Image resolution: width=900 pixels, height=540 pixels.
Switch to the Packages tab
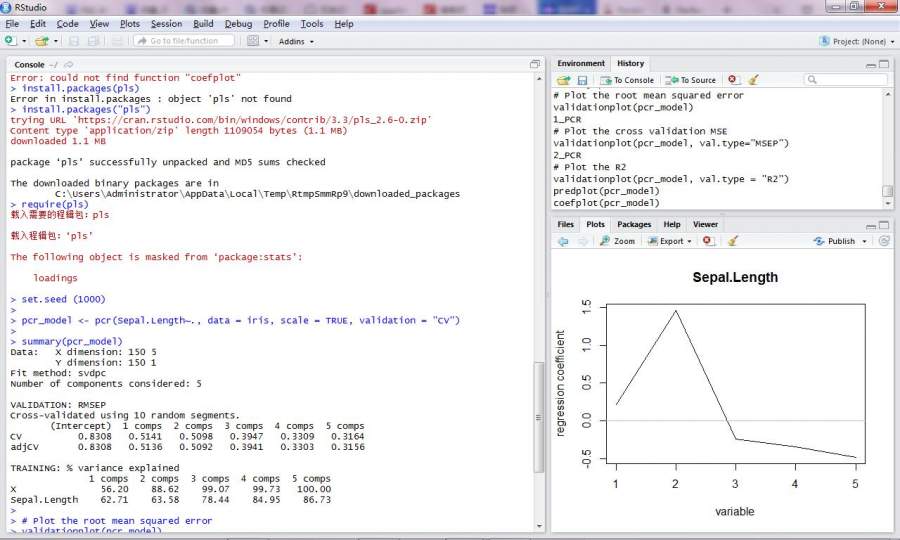[x=634, y=224]
